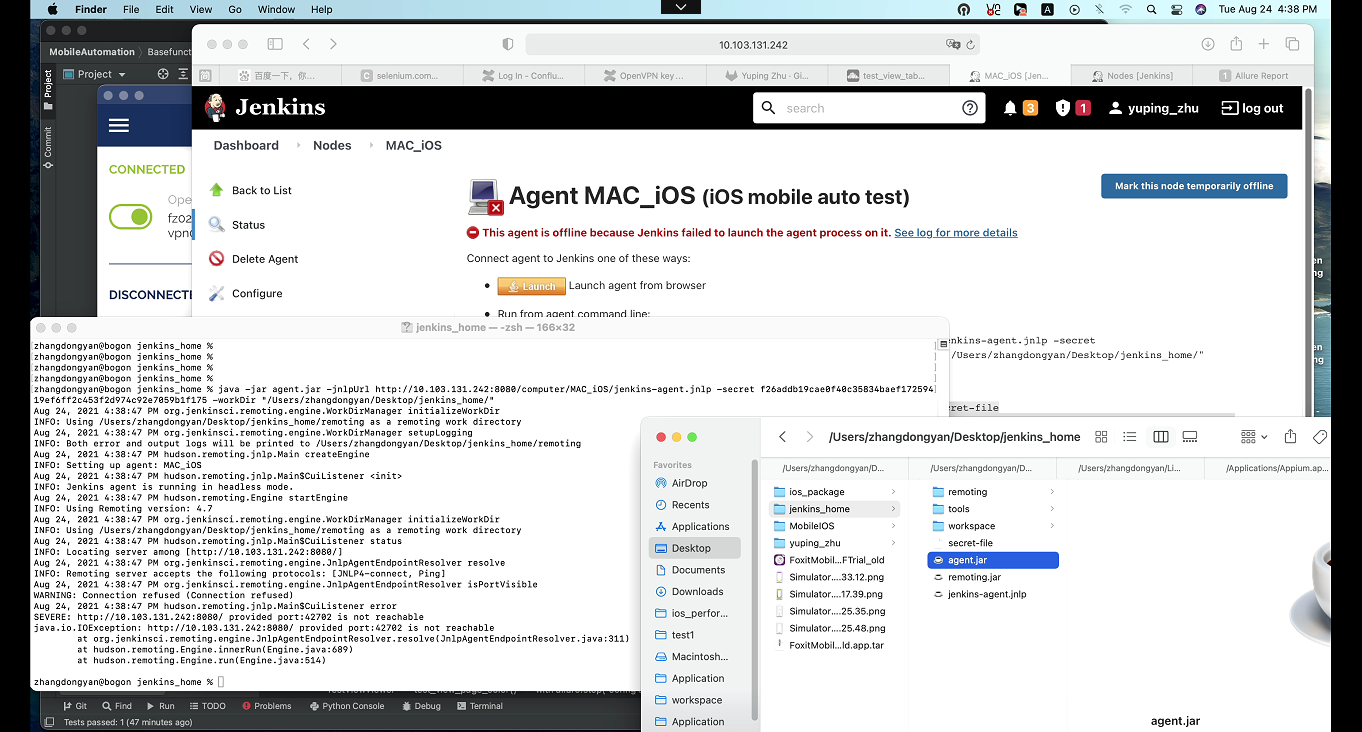This screenshot has height=732, width=1362.
Task: Select jenkins-agent.jnlp file in Finder
Action: pyautogui.click(x=986, y=594)
